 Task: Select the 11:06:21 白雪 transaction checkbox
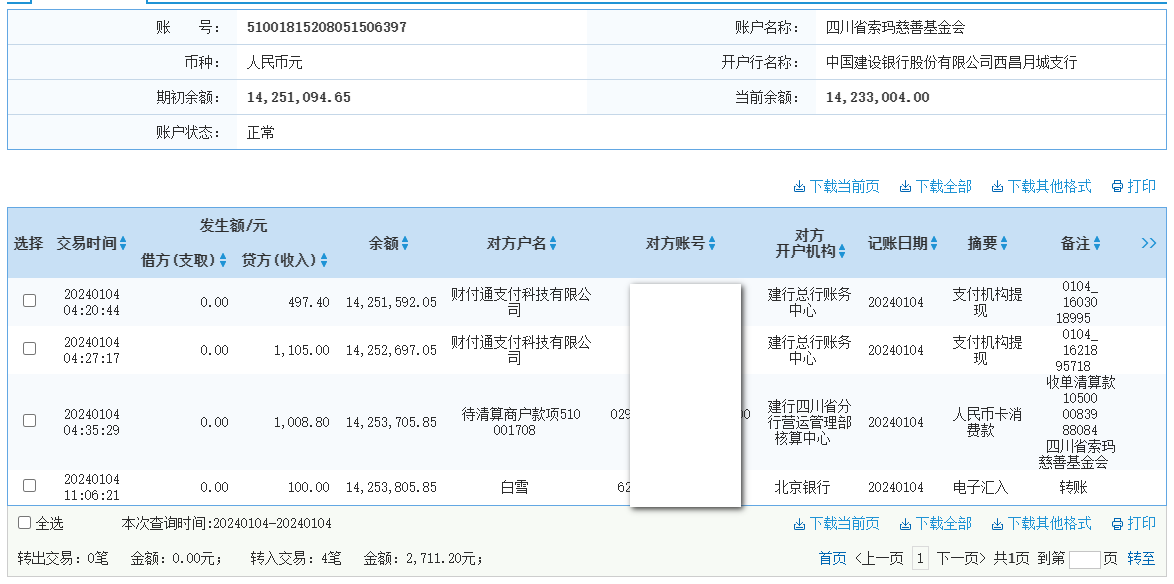[29, 485]
